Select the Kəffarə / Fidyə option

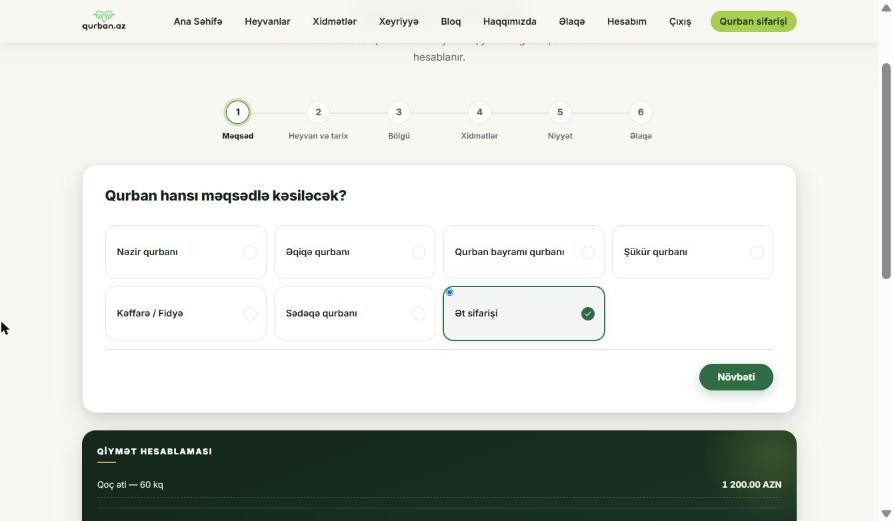coord(186,314)
